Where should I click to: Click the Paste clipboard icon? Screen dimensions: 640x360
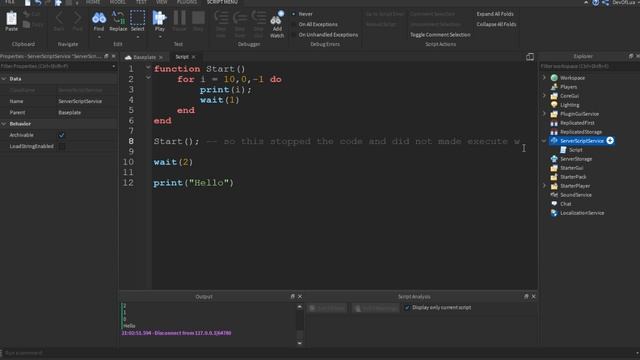11,18
